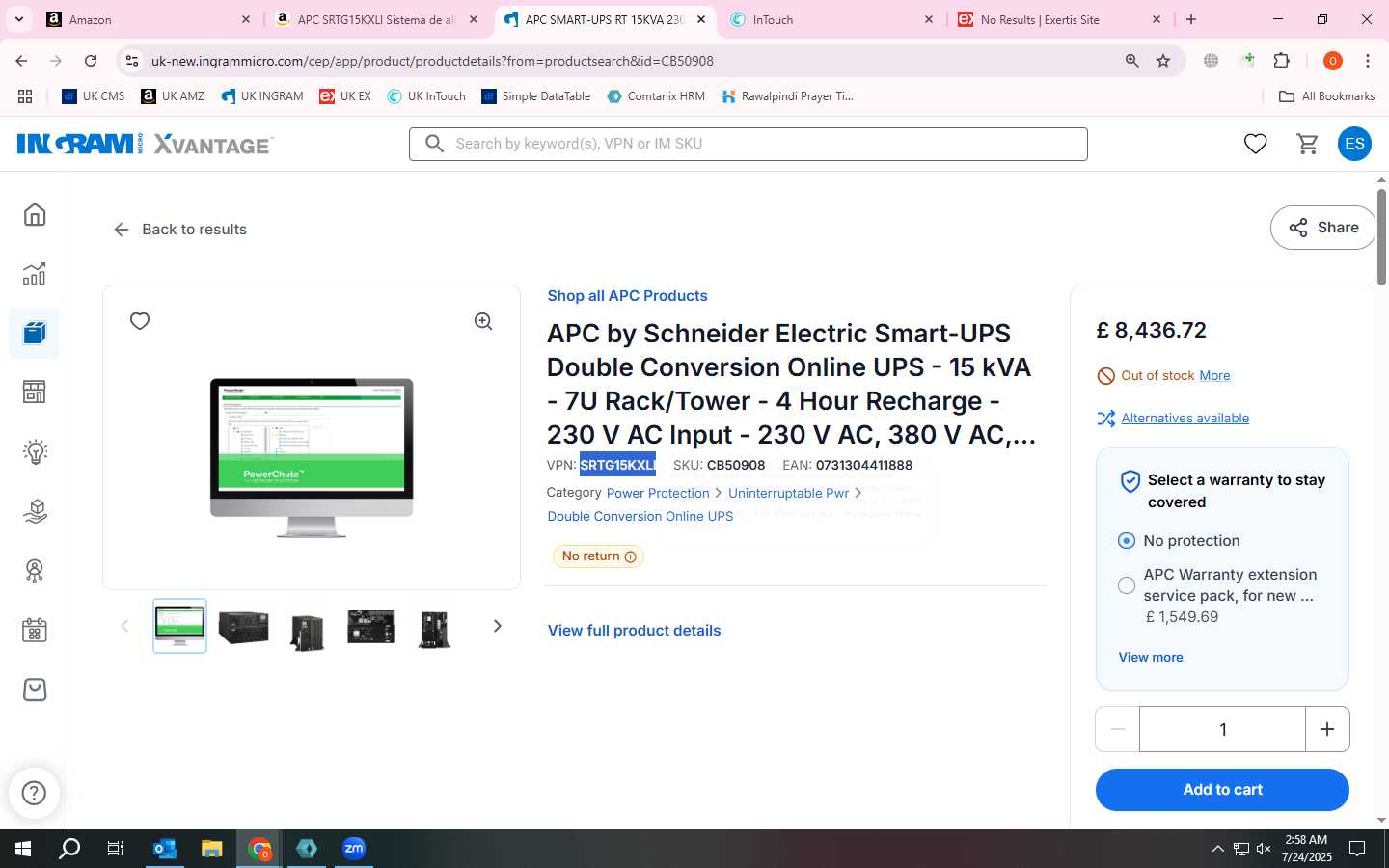Screen dimensions: 1389x868
Task: Click the quantity input field
Action: [1222, 729]
